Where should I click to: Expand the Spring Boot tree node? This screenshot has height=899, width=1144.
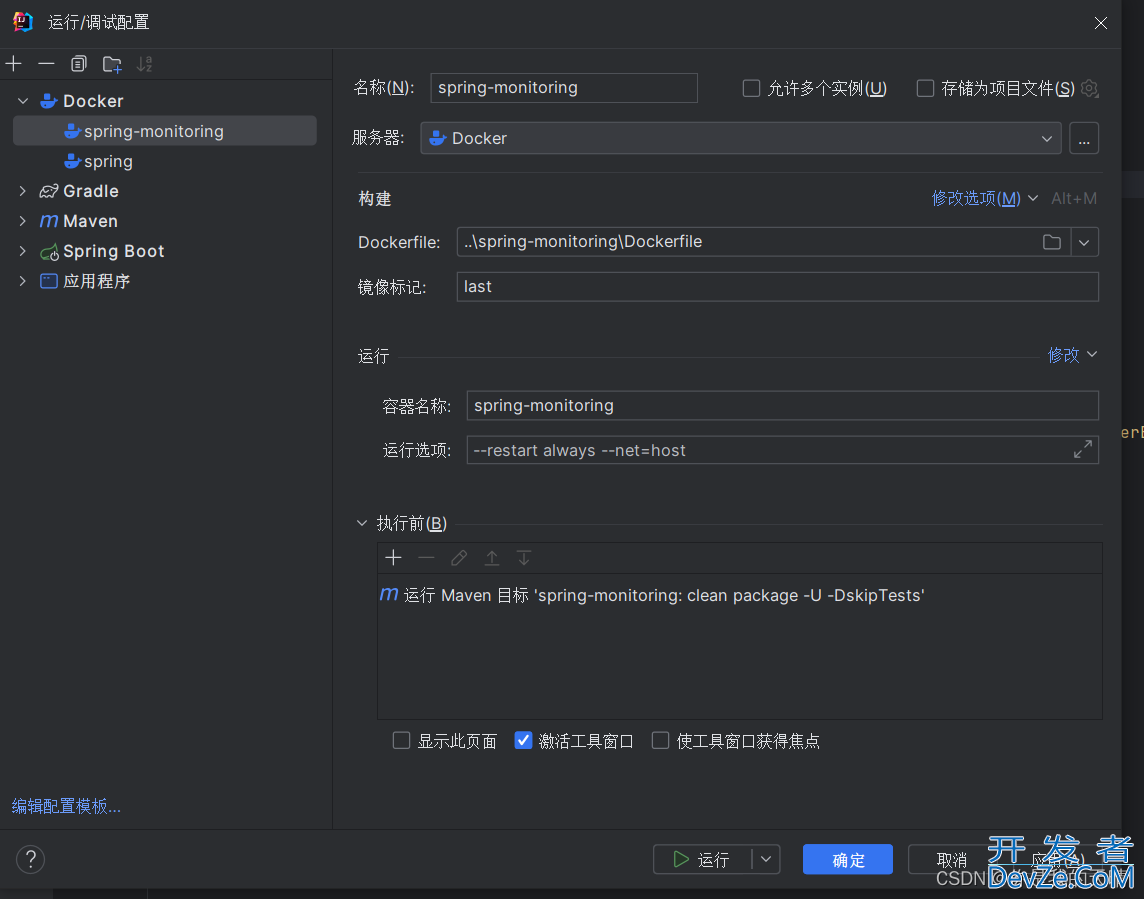pyautogui.click(x=23, y=251)
